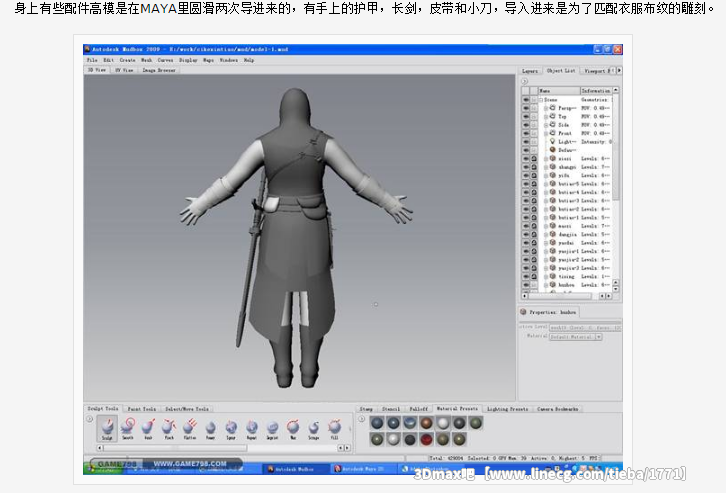Screen dimensions: 726x493
Task: Open the Image Browser tab
Action: click(x=159, y=70)
